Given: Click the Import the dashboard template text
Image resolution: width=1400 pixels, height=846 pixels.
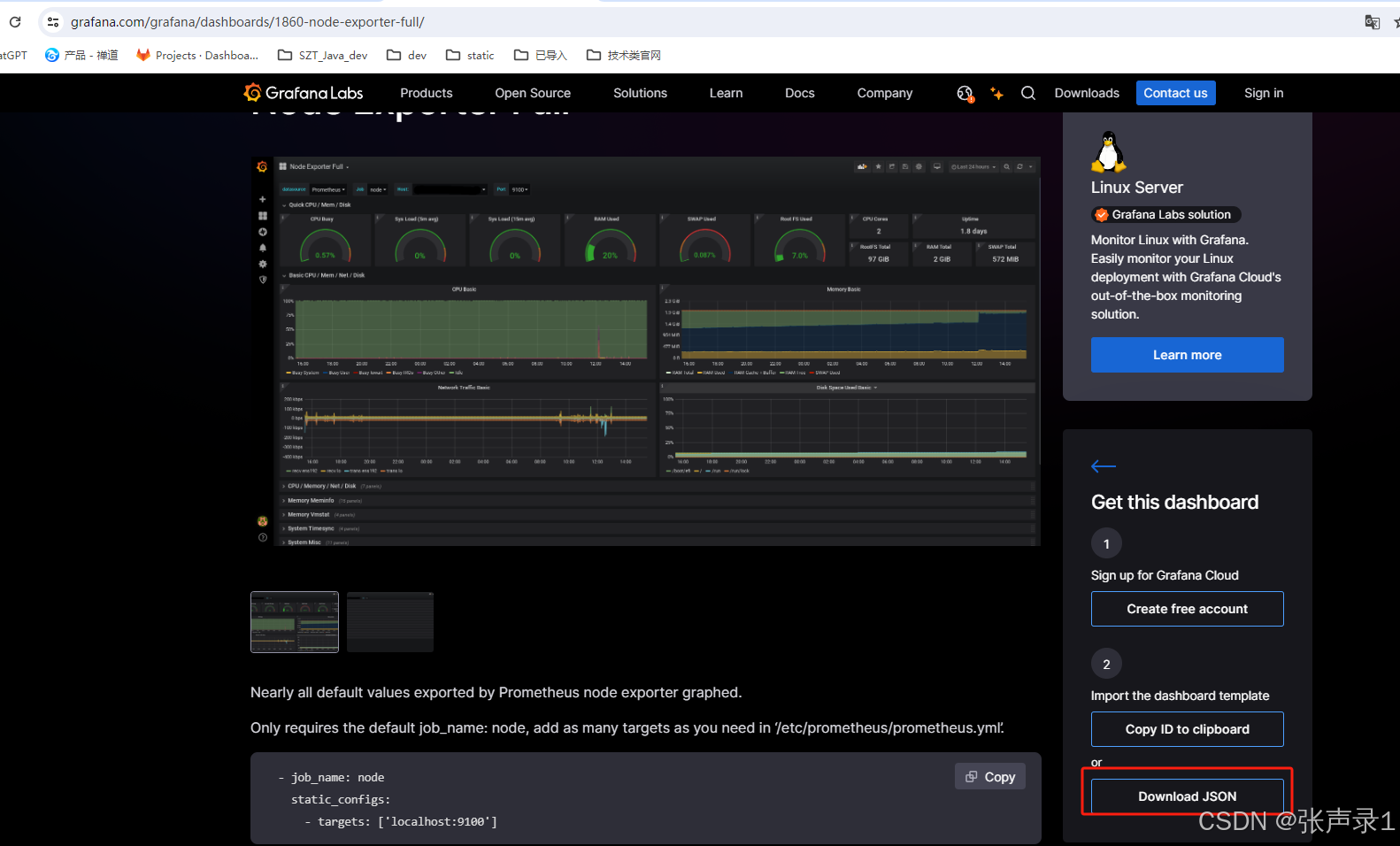Looking at the screenshot, I should pyautogui.click(x=1180, y=696).
